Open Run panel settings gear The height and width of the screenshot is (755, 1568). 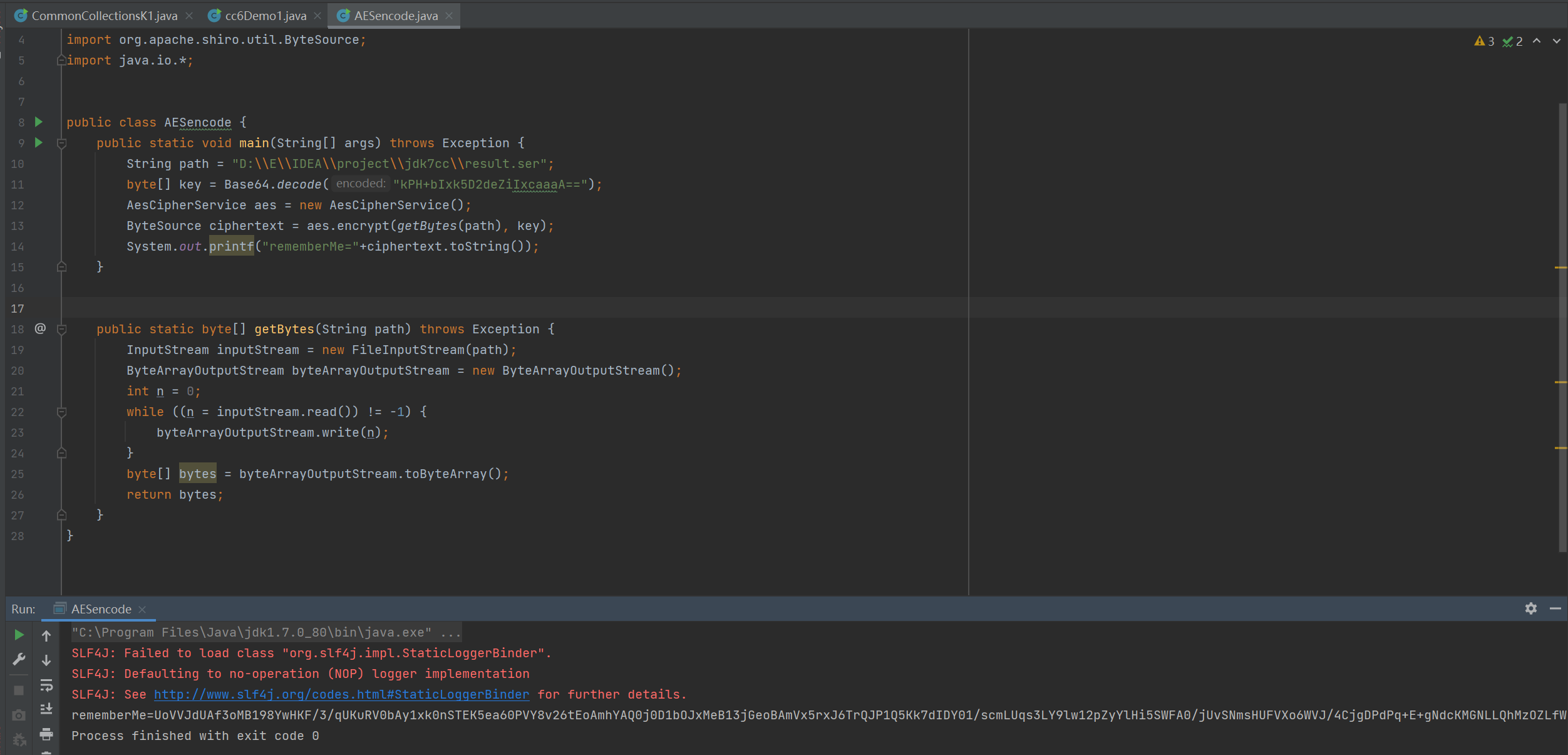[x=1531, y=608]
